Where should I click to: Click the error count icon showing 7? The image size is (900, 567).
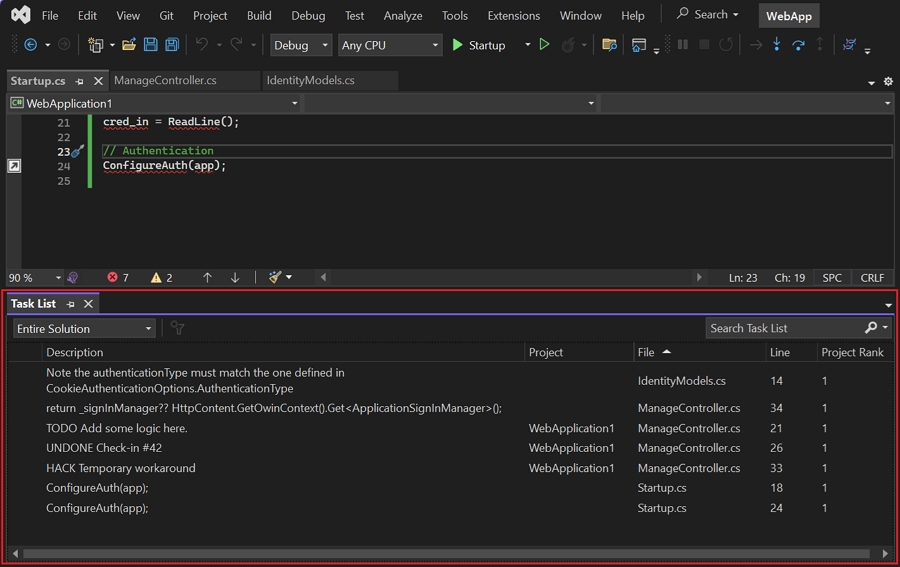pos(112,277)
